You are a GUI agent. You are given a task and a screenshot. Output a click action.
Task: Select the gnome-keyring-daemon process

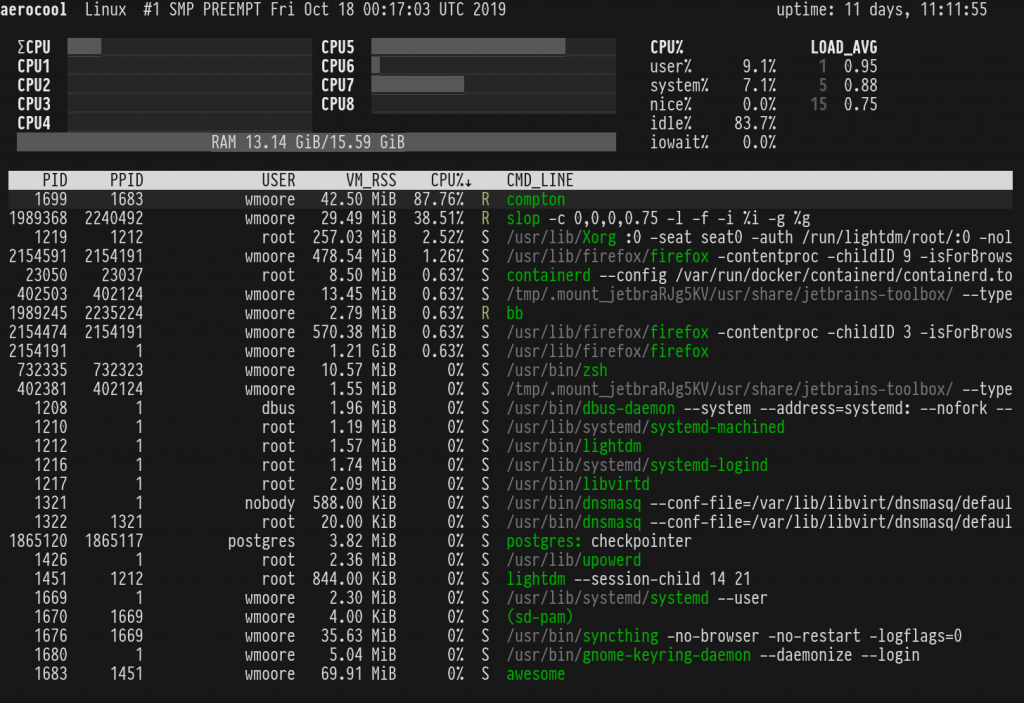(510, 655)
